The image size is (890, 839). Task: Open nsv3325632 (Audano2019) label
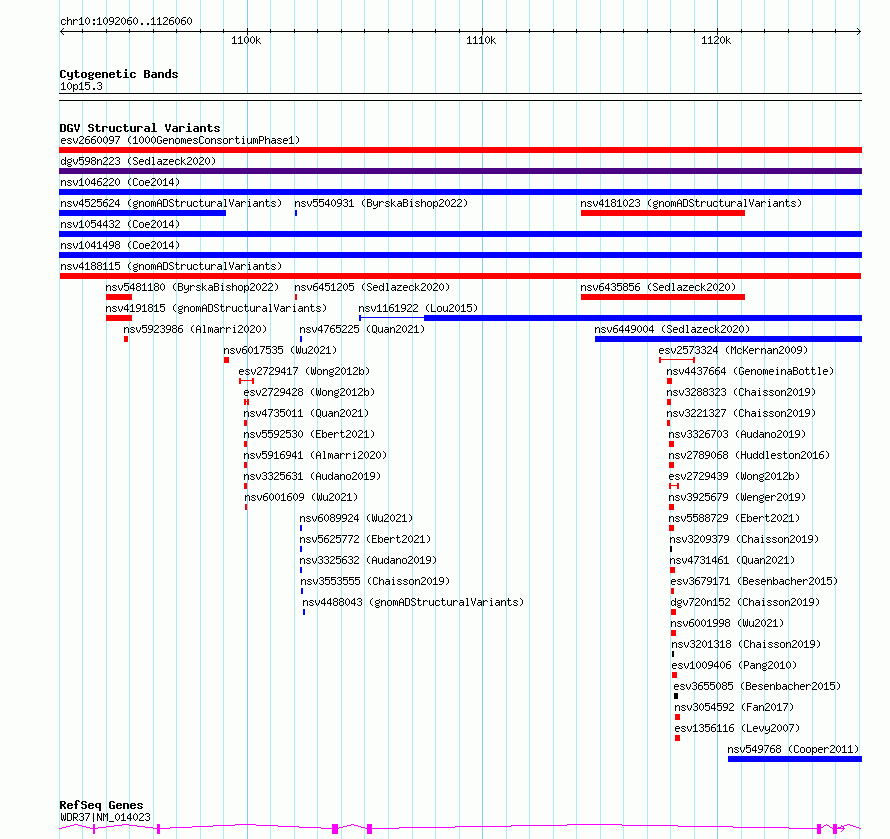pyautogui.click(x=368, y=560)
